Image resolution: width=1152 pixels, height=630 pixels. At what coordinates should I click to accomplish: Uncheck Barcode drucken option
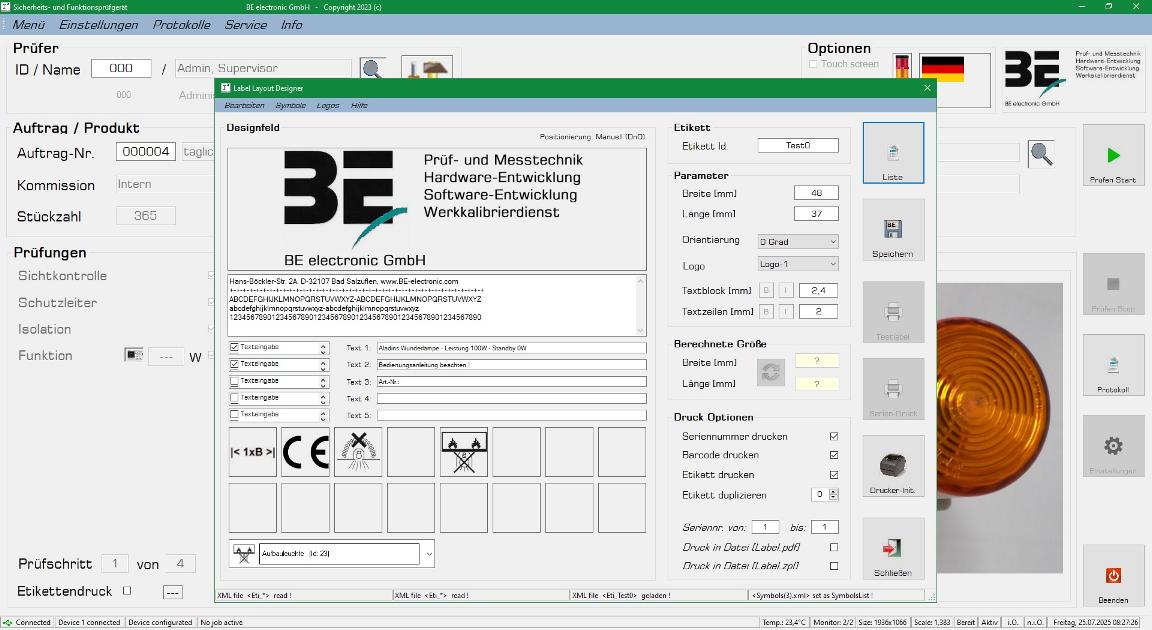tap(834, 456)
